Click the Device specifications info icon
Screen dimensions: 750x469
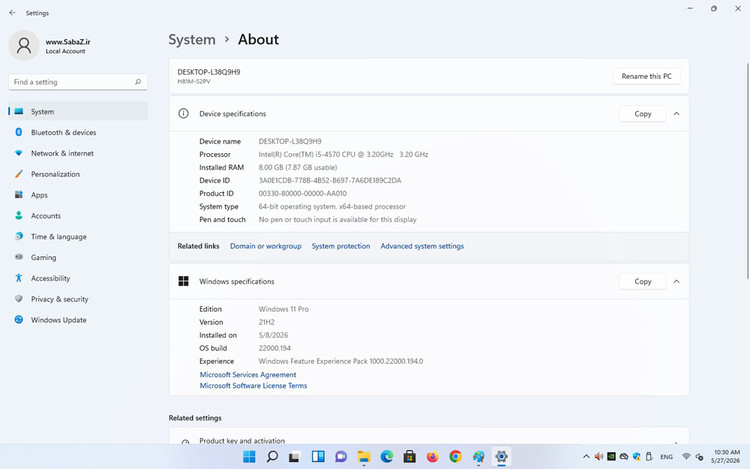click(183, 113)
